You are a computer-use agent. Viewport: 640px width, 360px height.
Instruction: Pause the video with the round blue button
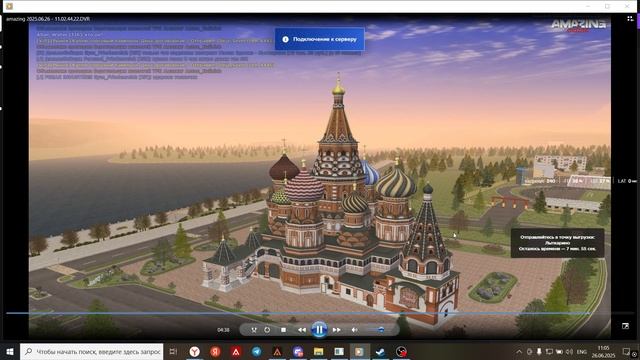click(x=319, y=329)
